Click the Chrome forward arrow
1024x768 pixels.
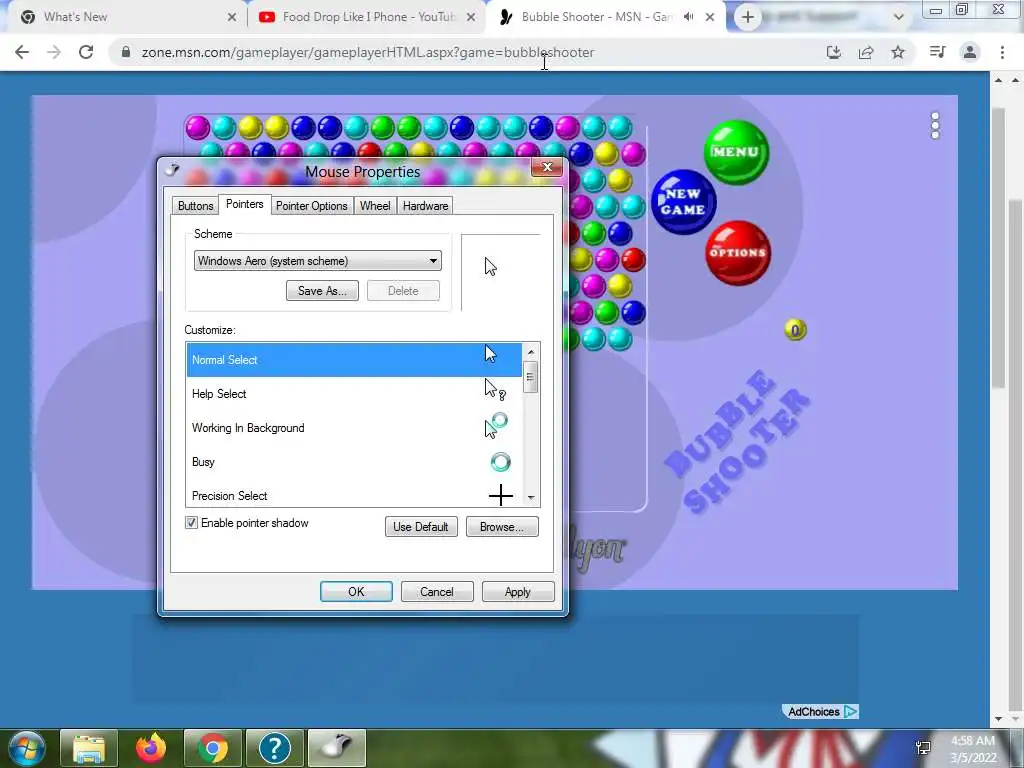54,52
